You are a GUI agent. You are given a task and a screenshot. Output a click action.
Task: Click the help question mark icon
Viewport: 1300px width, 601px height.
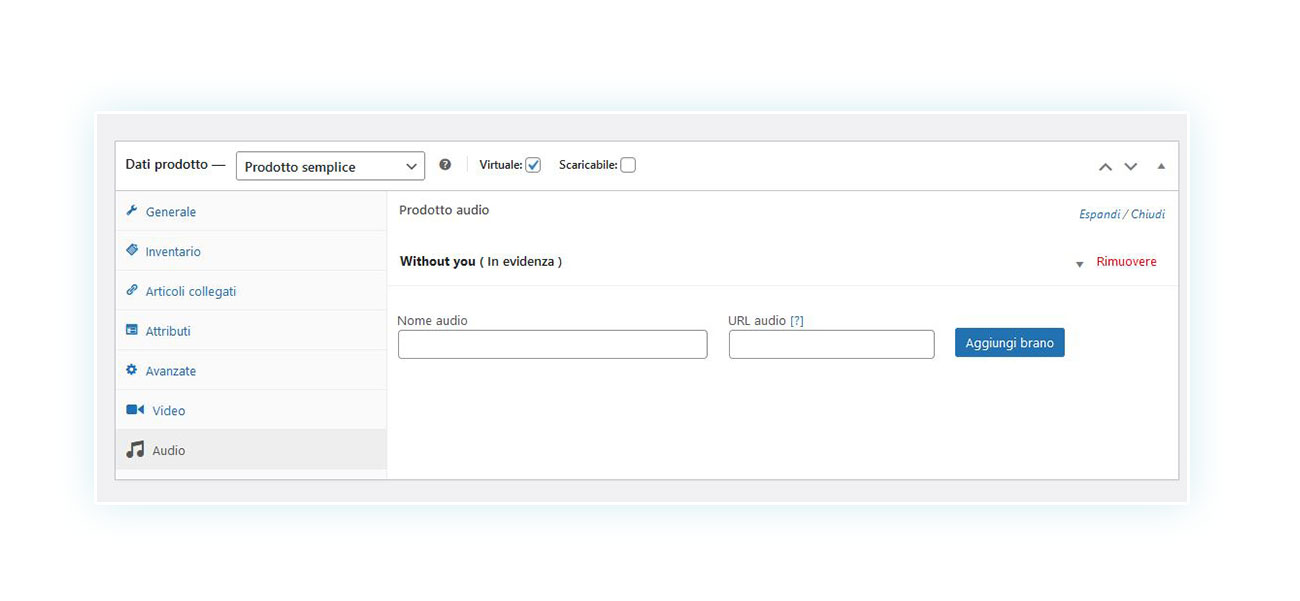click(x=445, y=165)
